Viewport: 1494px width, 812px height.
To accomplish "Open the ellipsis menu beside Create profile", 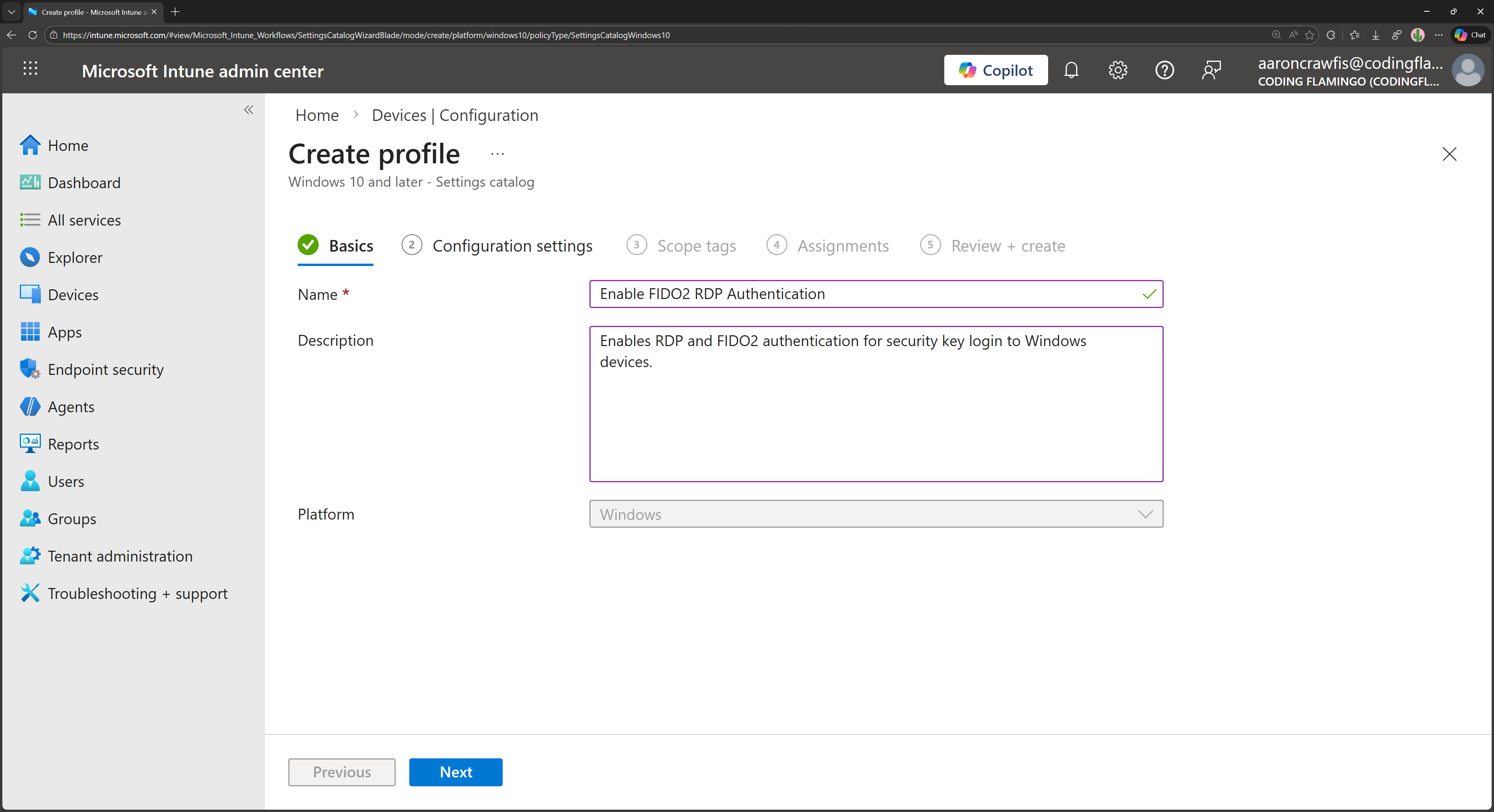I will click(x=497, y=154).
